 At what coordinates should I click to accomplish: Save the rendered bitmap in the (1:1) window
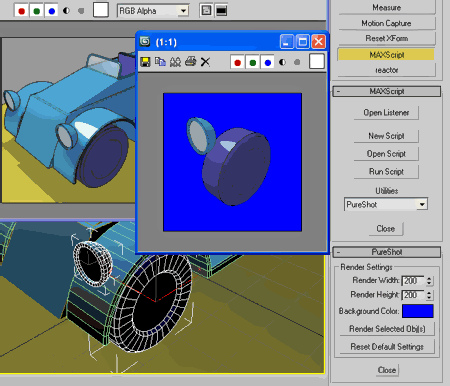(145, 62)
